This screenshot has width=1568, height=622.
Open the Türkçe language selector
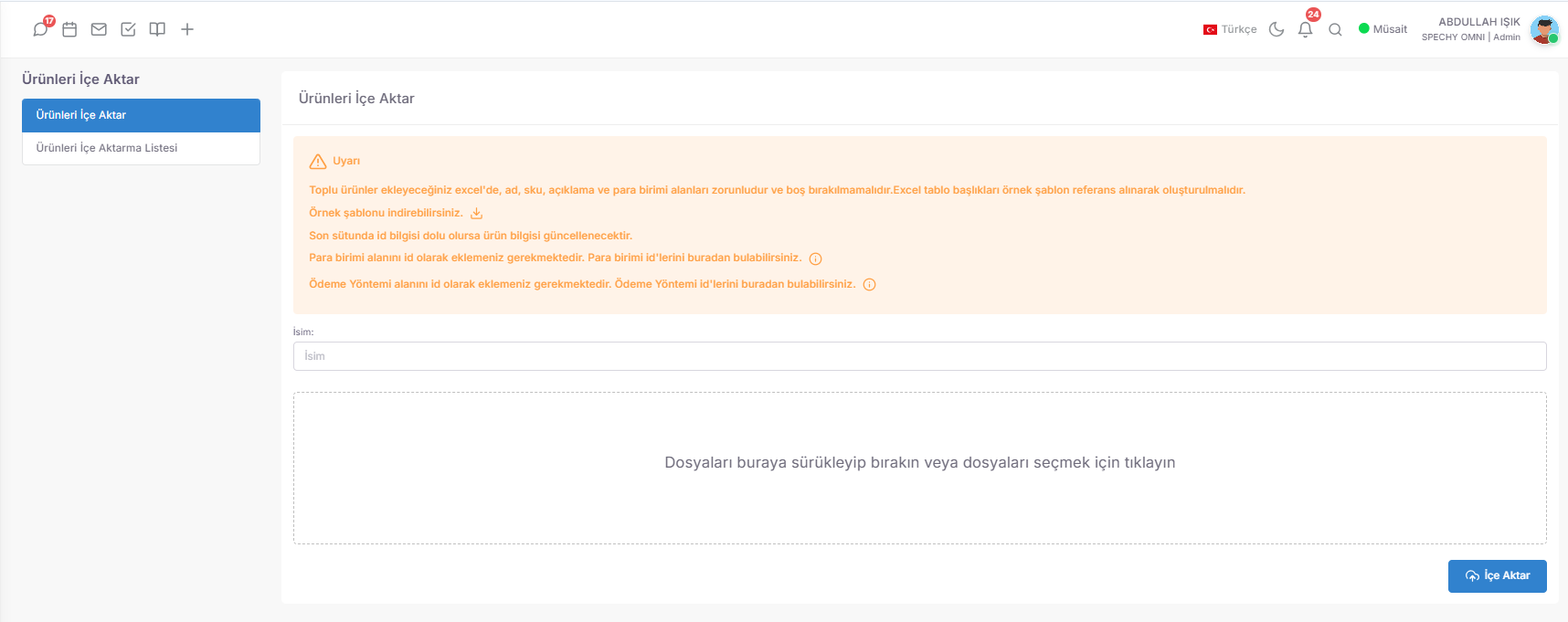1230,29
